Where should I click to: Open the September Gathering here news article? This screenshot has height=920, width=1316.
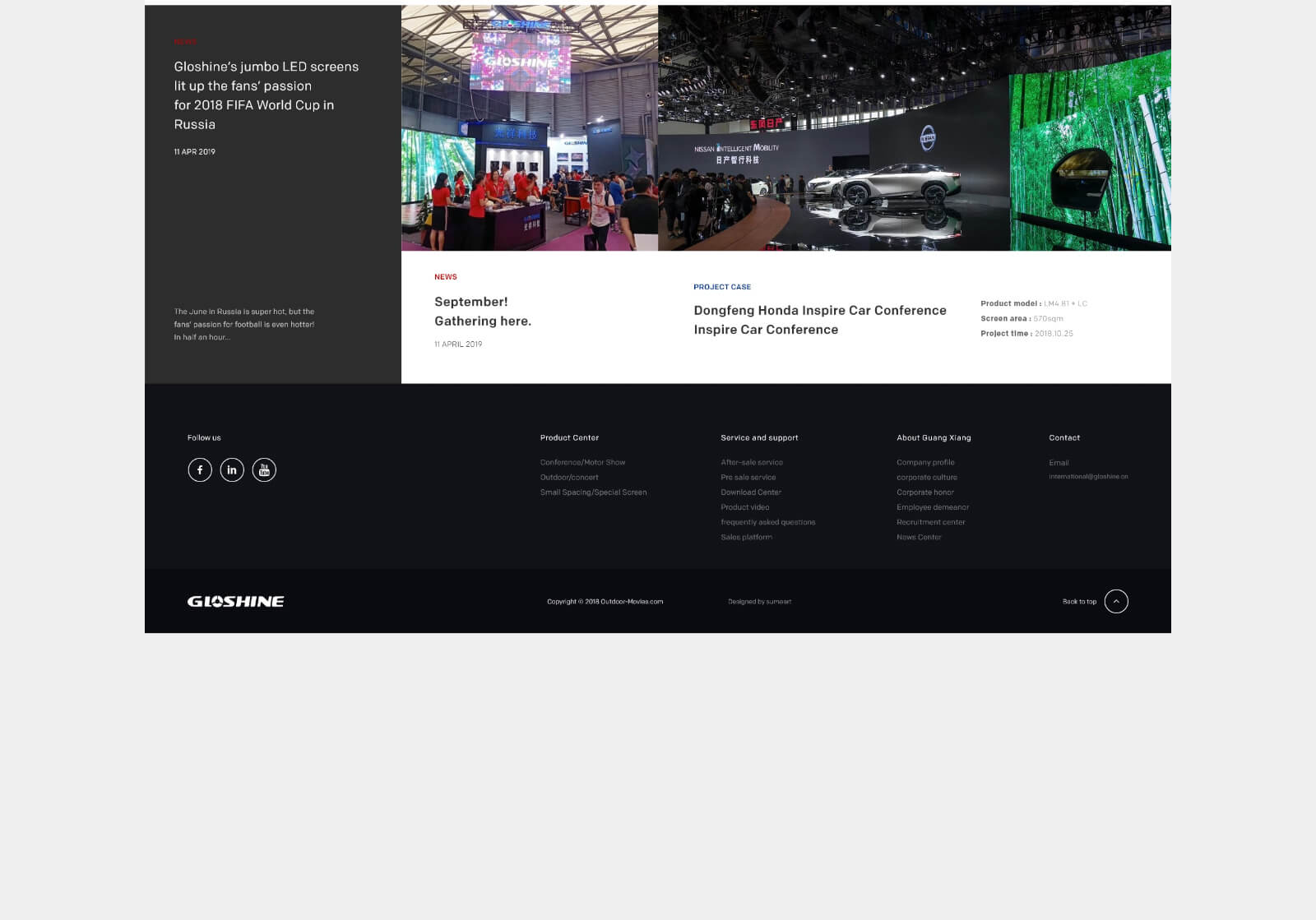coord(483,312)
